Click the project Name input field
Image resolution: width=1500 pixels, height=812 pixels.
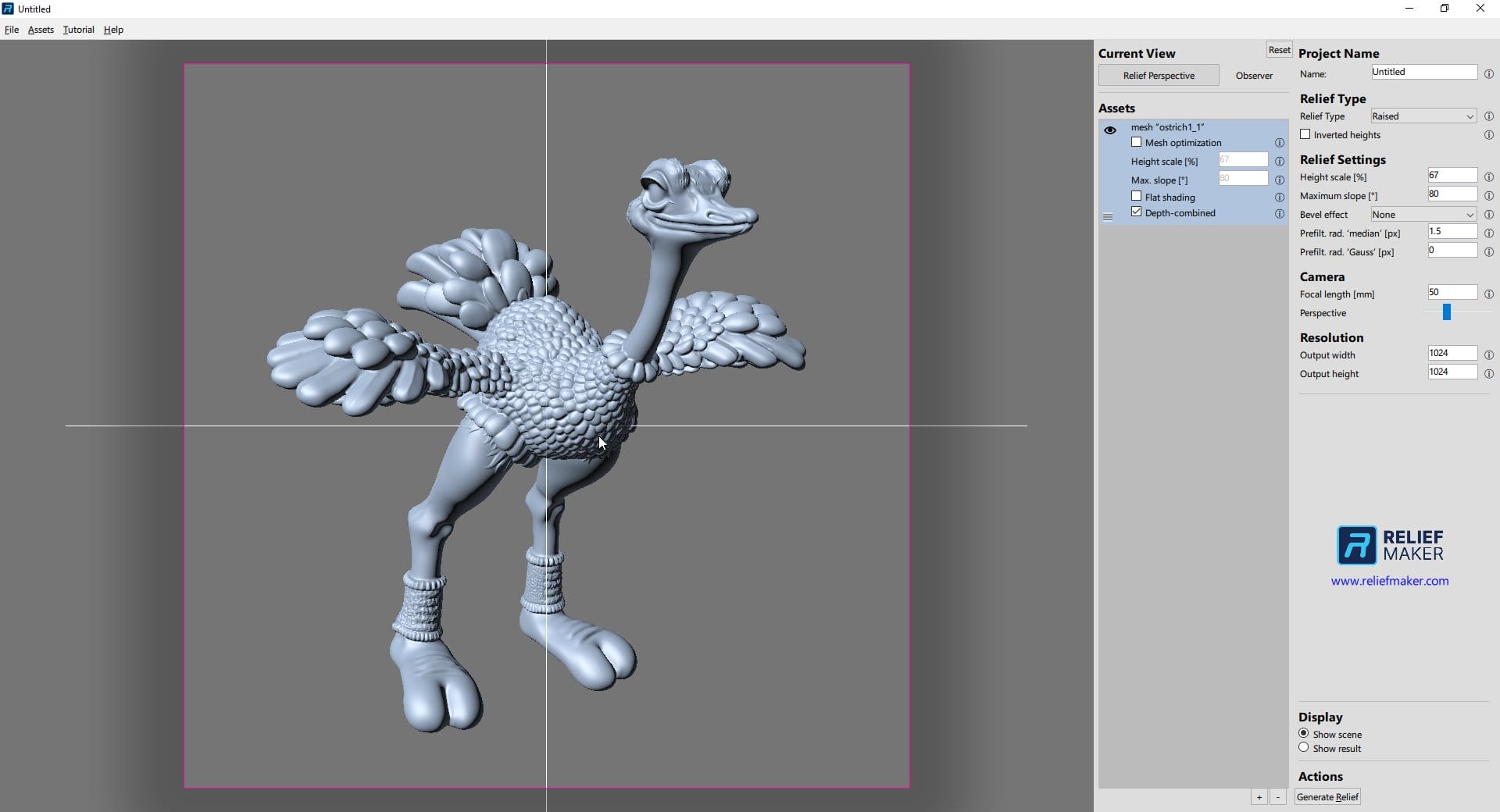click(x=1424, y=72)
